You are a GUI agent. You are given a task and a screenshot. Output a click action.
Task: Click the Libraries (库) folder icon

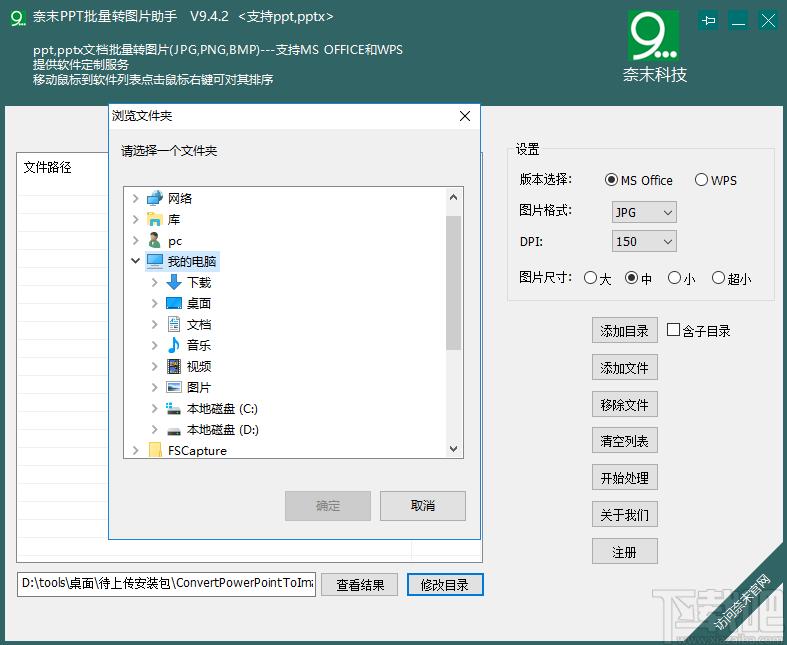point(155,219)
